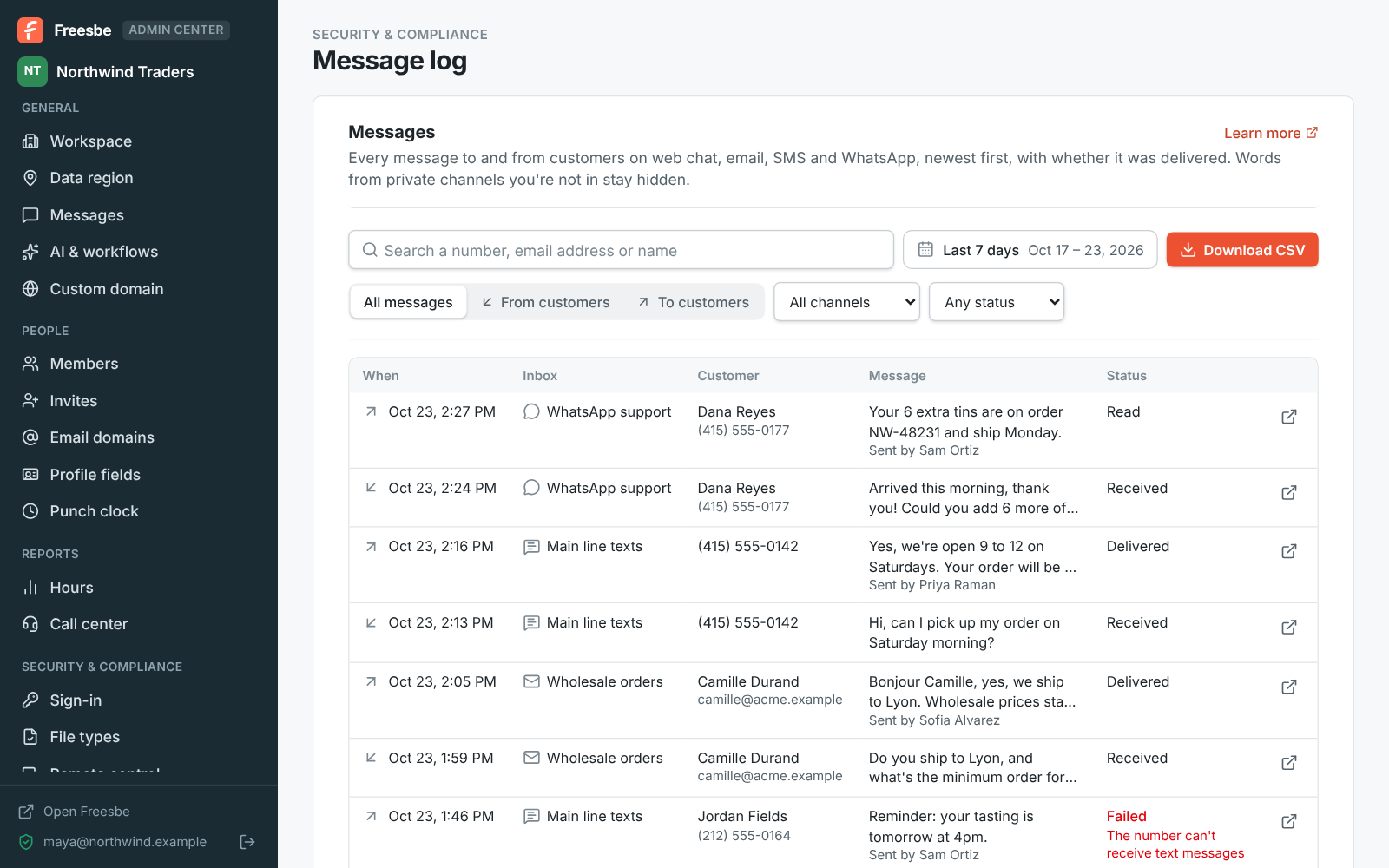Viewport: 1389px width, 868px height.
Task: Focus the number, email or name search field
Action: (x=621, y=250)
